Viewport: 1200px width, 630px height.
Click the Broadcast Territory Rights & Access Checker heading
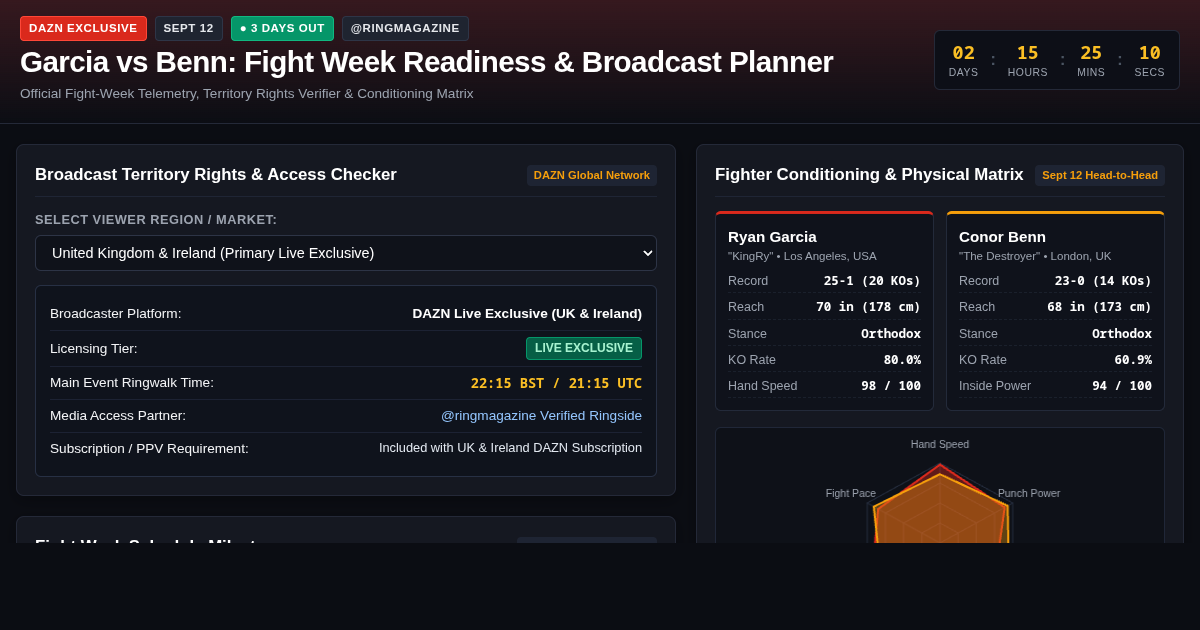216,175
